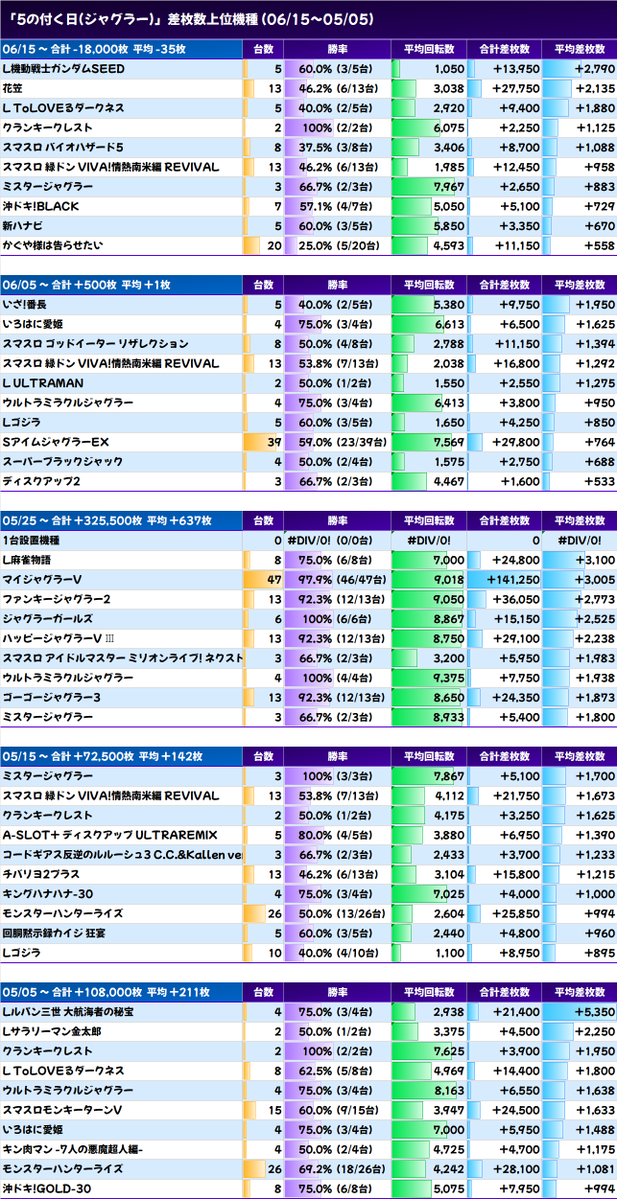The width and height of the screenshot is (617, 1199).
Task: Select ハッピージャグラーV III machine name
Action: click(59, 638)
